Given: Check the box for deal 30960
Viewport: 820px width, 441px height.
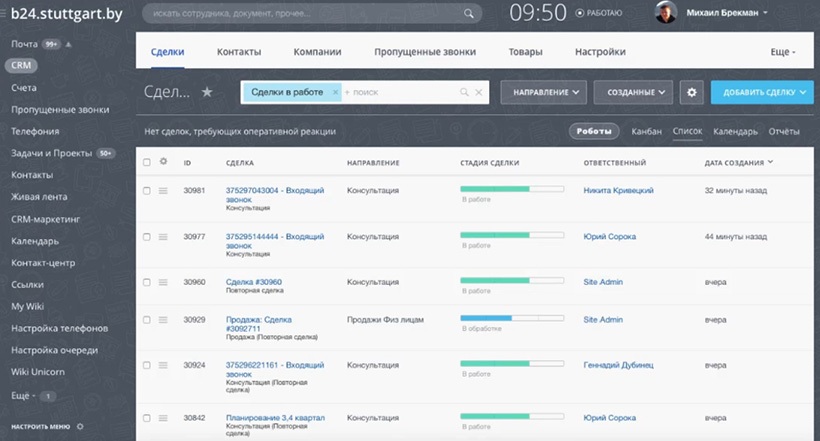Looking at the screenshot, I should click(147, 283).
